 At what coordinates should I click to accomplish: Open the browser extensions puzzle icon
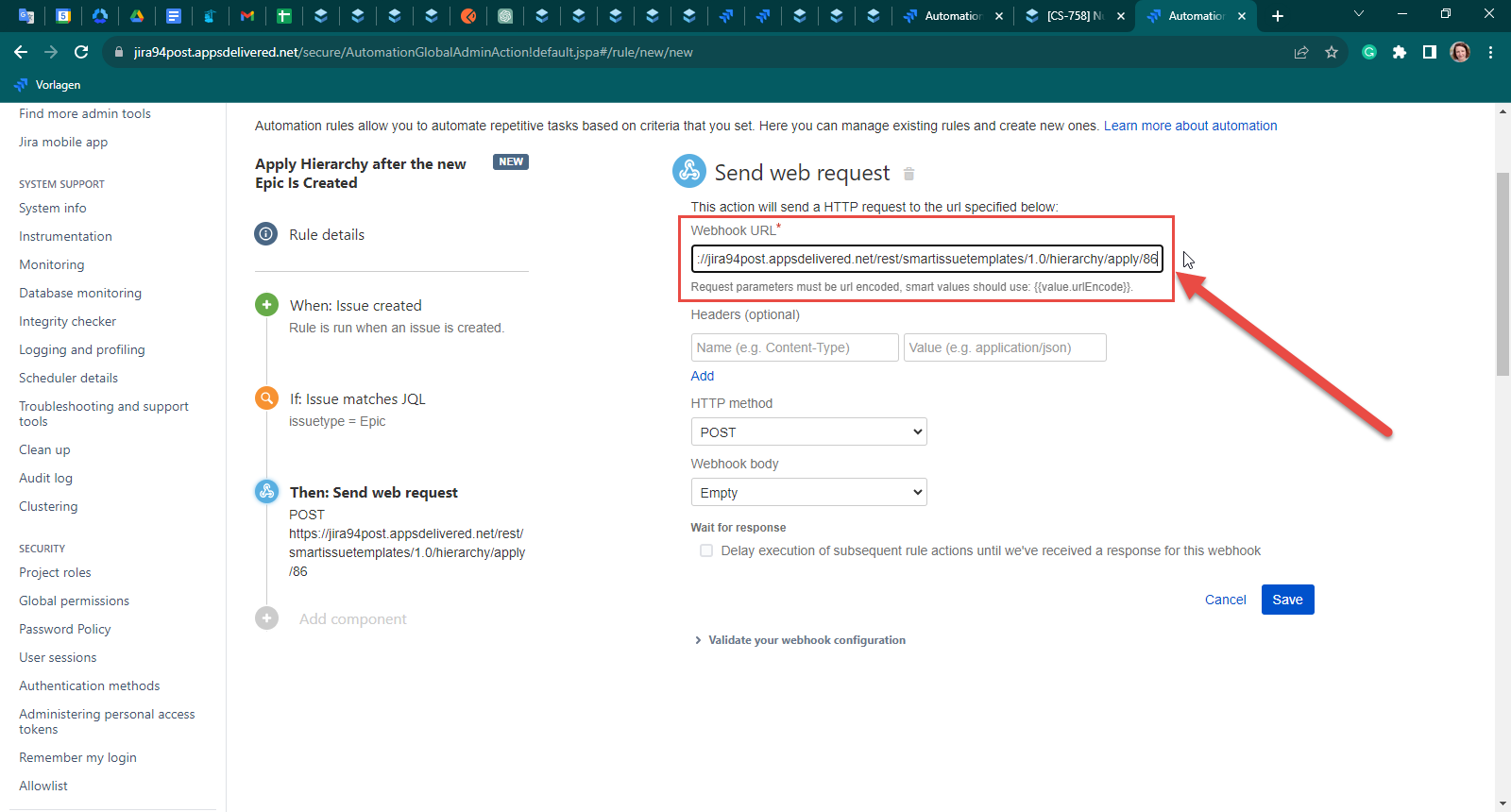[1400, 53]
